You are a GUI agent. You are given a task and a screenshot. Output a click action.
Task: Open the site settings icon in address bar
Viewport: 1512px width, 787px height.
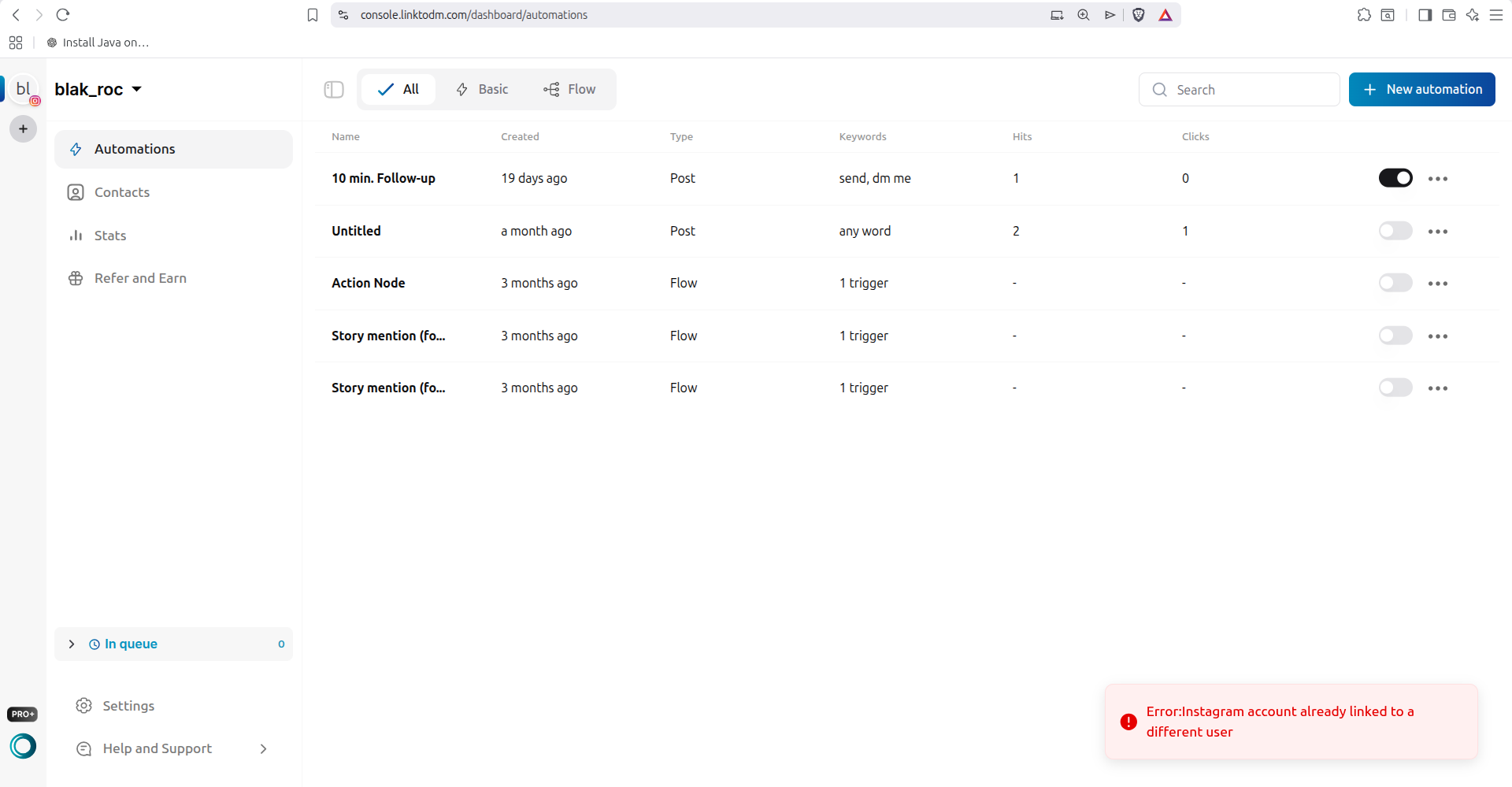(343, 15)
